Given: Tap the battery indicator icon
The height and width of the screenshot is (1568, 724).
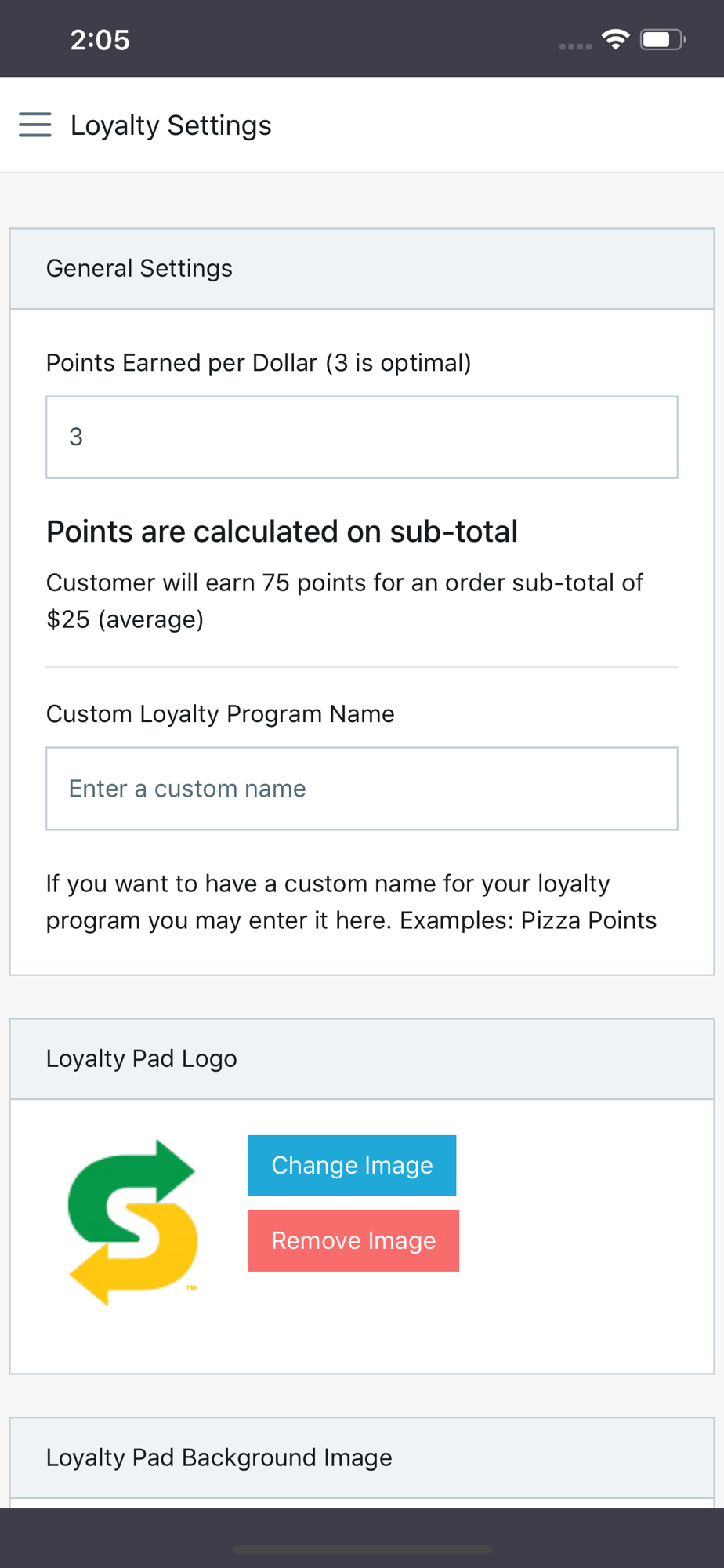Looking at the screenshot, I should tap(662, 39).
